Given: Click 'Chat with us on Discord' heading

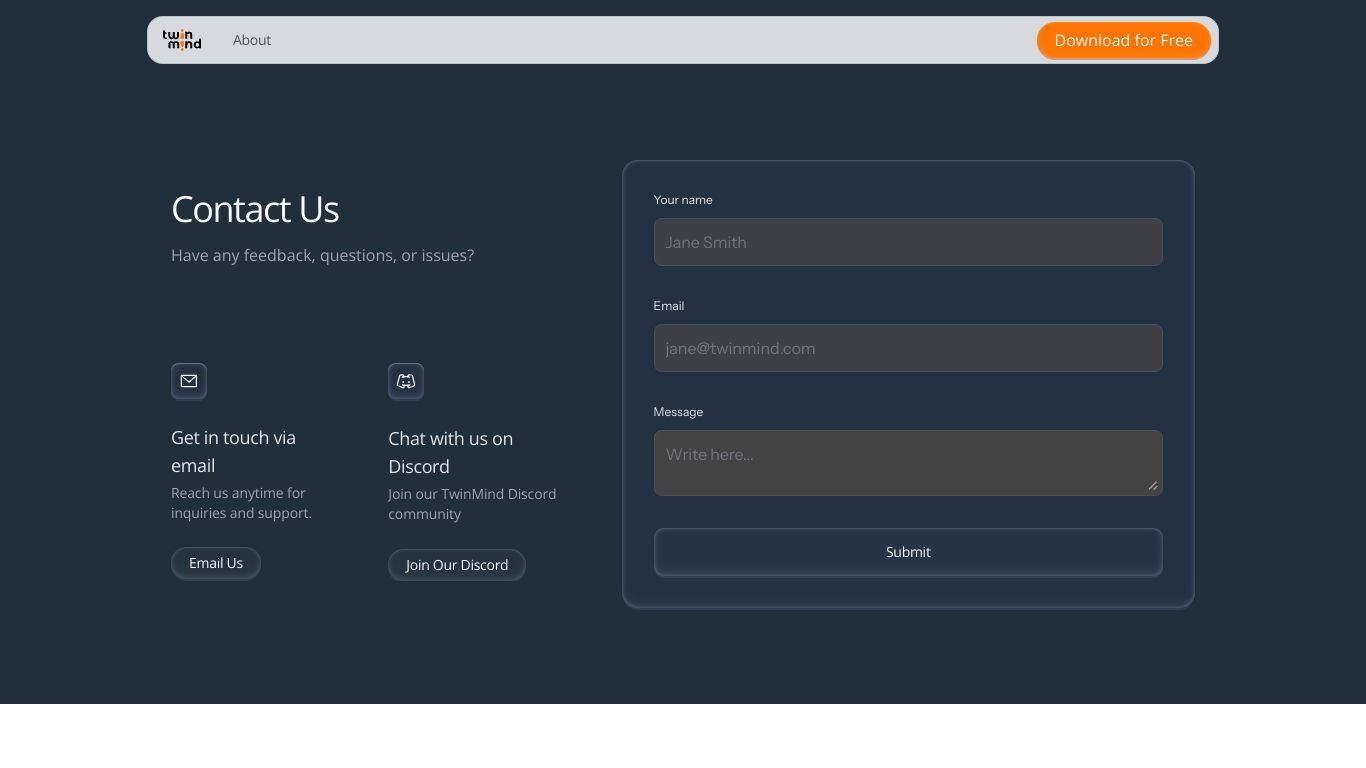Looking at the screenshot, I should (x=450, y=452).
